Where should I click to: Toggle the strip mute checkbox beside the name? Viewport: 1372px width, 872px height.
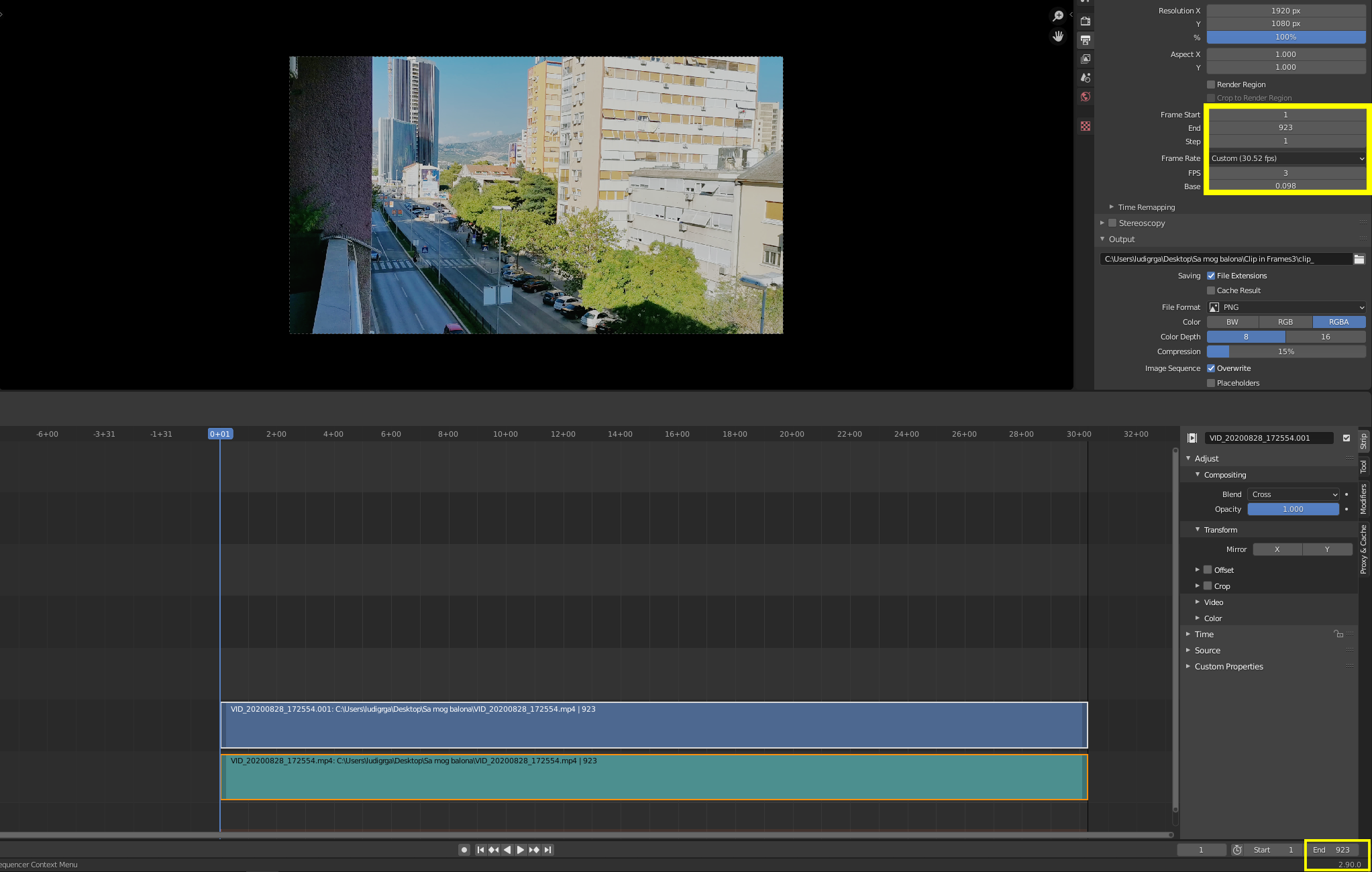coord(1347,438)
